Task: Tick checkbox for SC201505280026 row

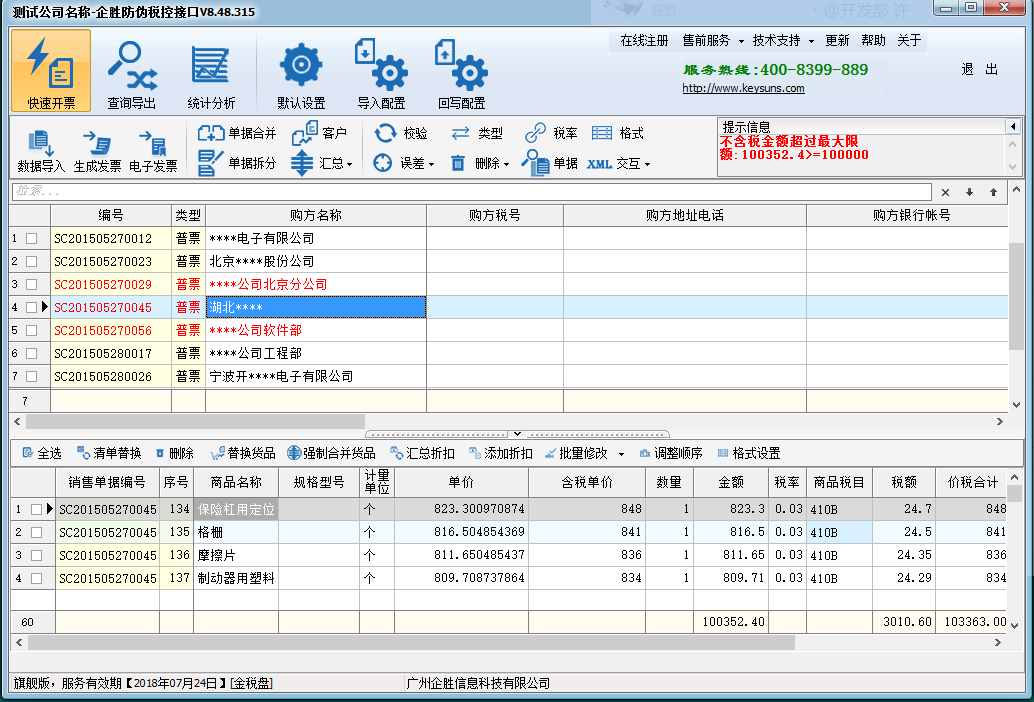Action: (32, 376)
